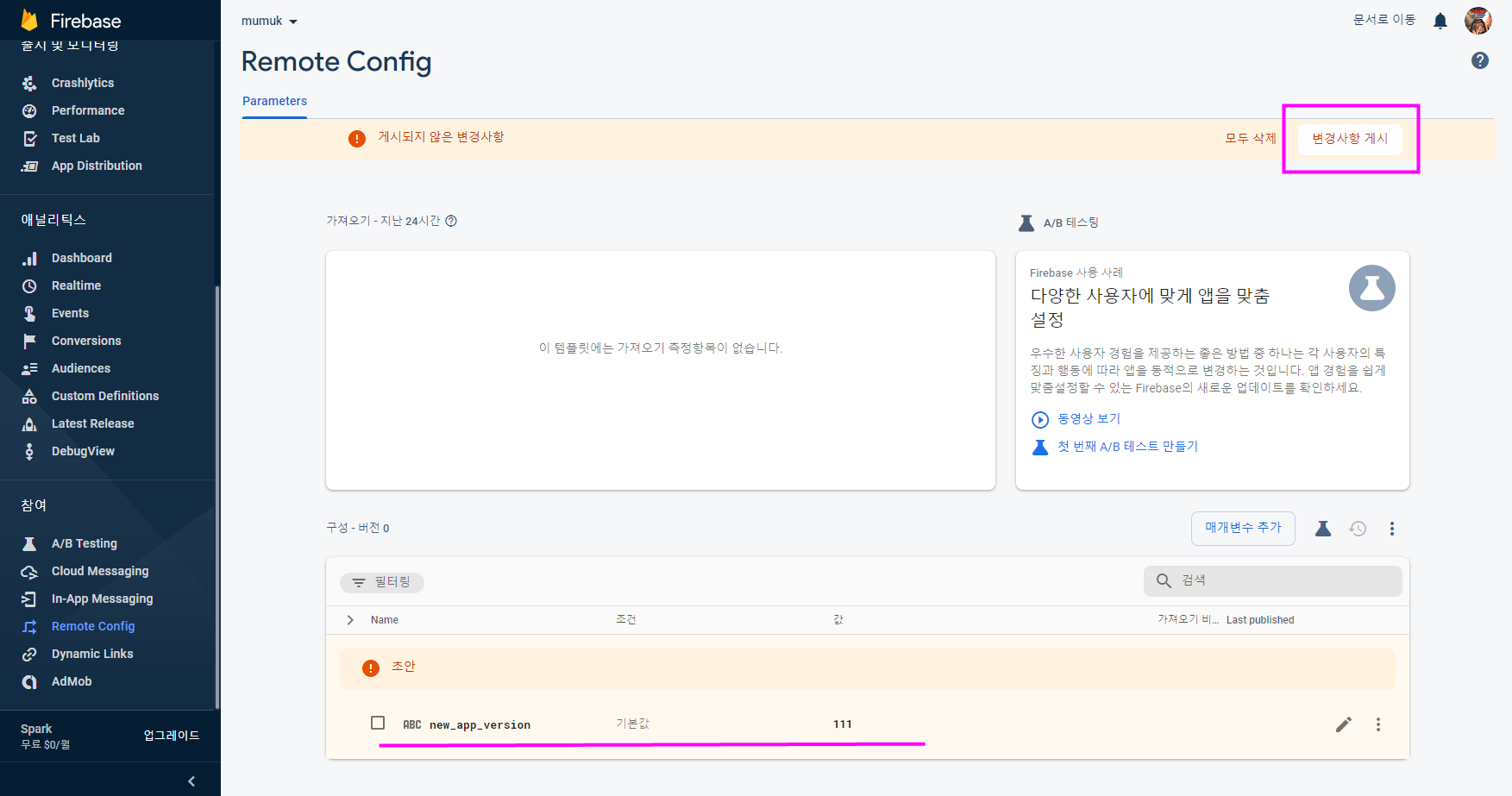Check the new_app_version checkbox
This screenshot has width=1512, height=796.
point(378,723)
